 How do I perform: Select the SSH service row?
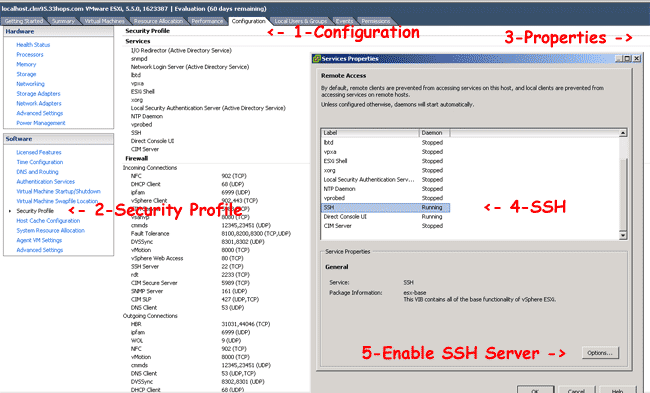pyautogui.click(x=386, y=208)
